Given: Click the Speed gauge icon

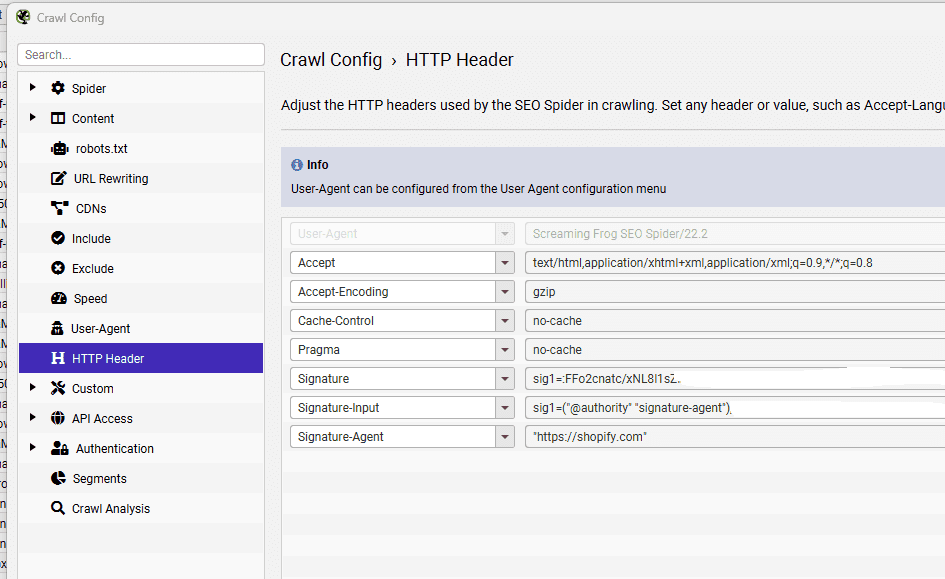Looking at the screenshot, I should 58,298.
